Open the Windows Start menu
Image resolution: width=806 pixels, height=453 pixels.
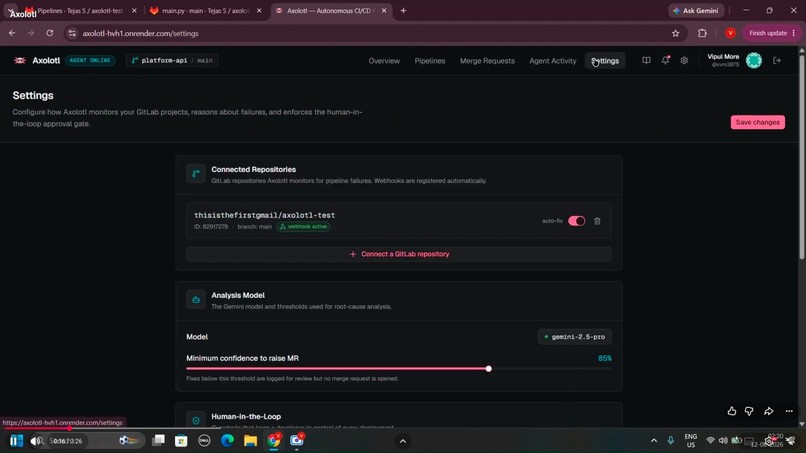(16, 441)
